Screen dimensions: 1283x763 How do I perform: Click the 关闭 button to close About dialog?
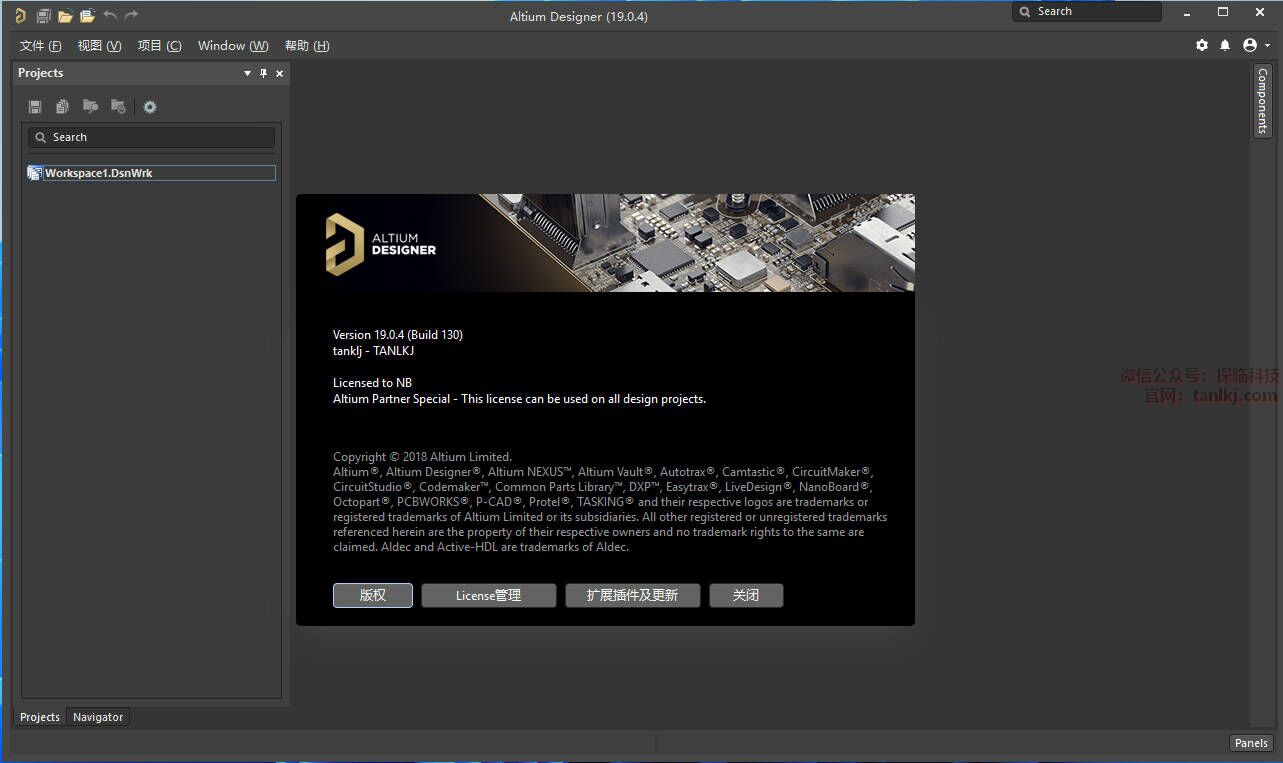746,595
